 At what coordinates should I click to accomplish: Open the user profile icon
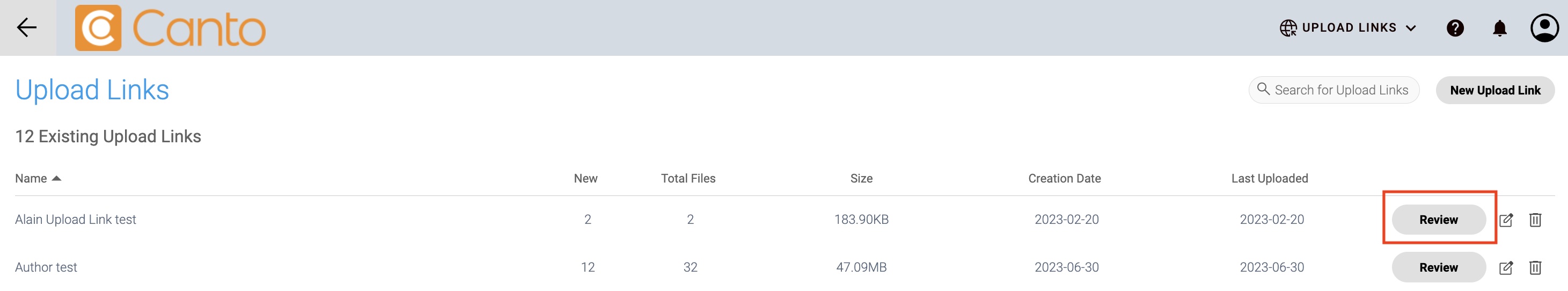[1544, 28]
